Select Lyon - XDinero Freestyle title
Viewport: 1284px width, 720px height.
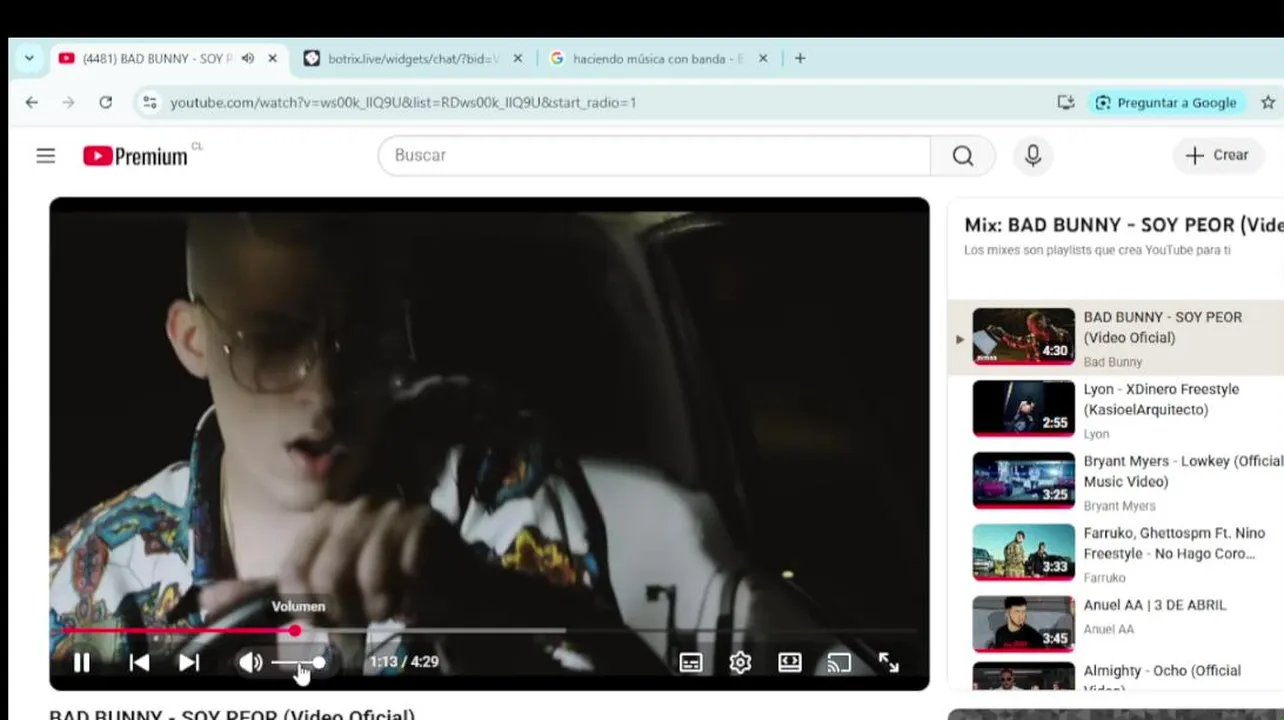pyautogui.click(x=1161, y=399)
